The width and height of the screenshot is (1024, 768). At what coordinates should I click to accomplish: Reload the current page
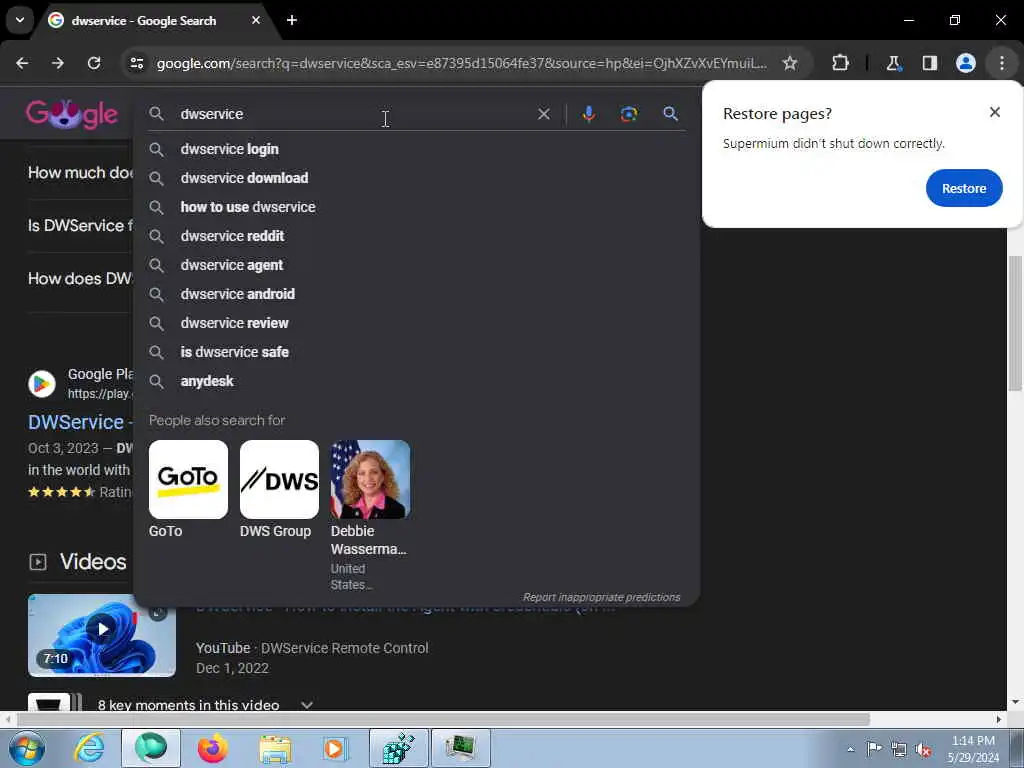click(94, 63)
